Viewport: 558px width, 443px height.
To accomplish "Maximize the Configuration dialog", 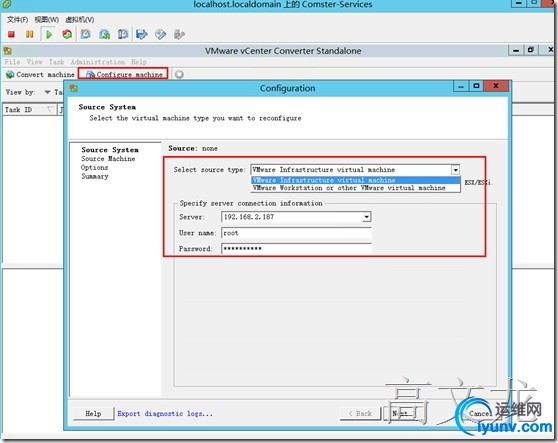I will [x=477, y=86].
